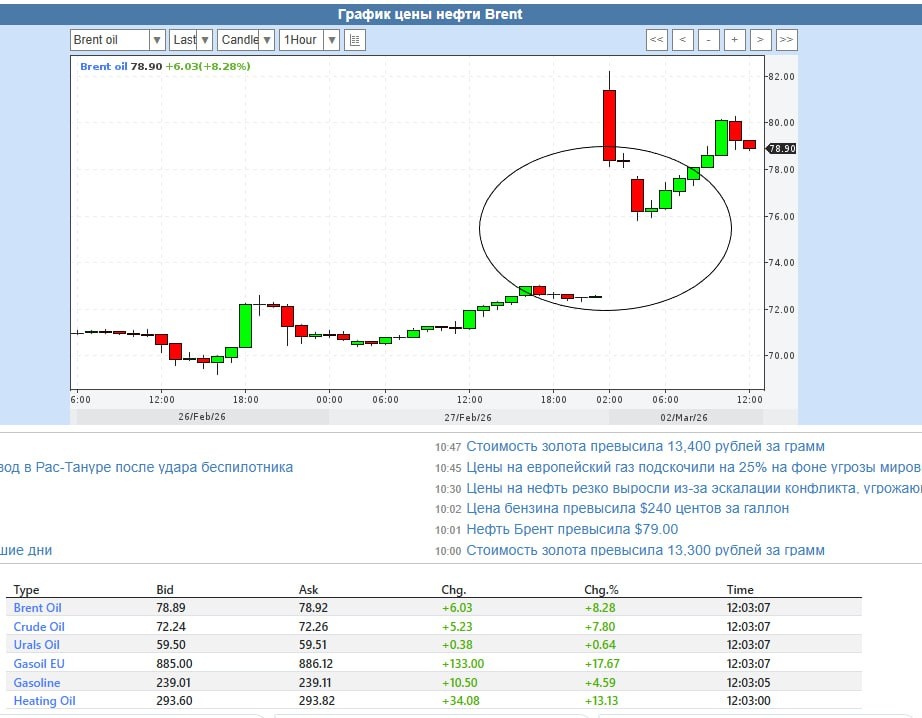Click the Chg.% column header

point(601,589)
